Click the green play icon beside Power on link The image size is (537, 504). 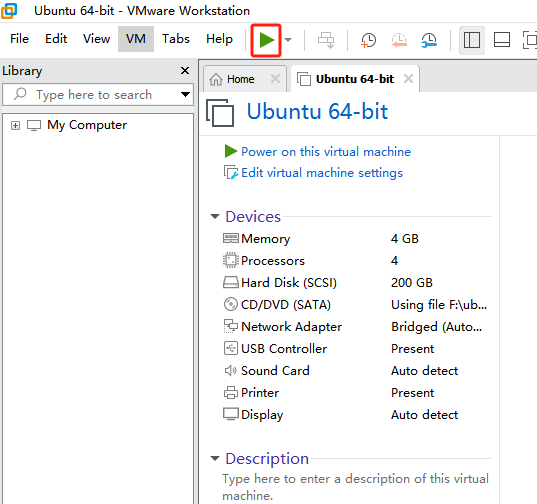tap(230, 151)
